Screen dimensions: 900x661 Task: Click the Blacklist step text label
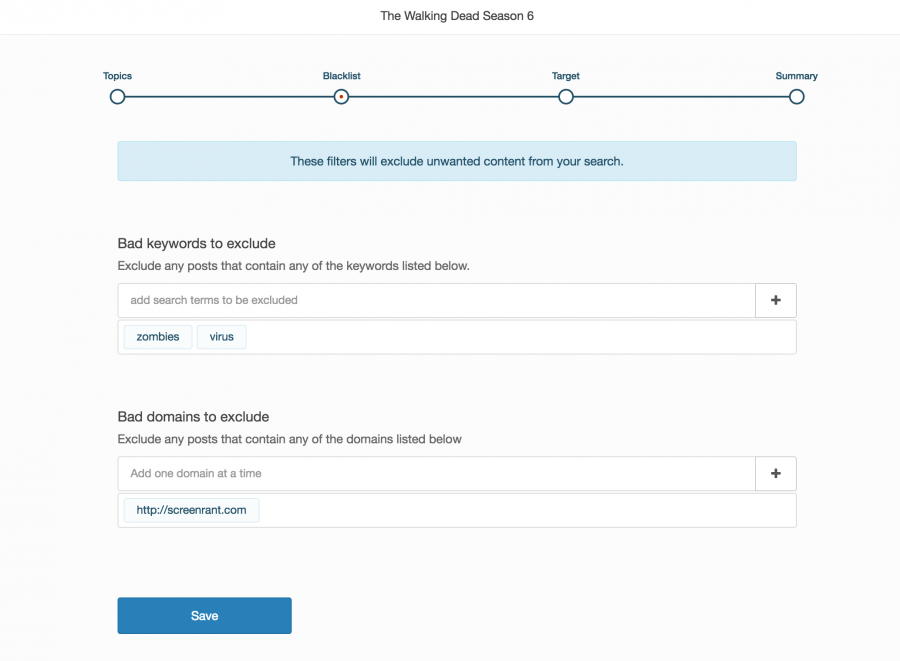coord(341,76)
